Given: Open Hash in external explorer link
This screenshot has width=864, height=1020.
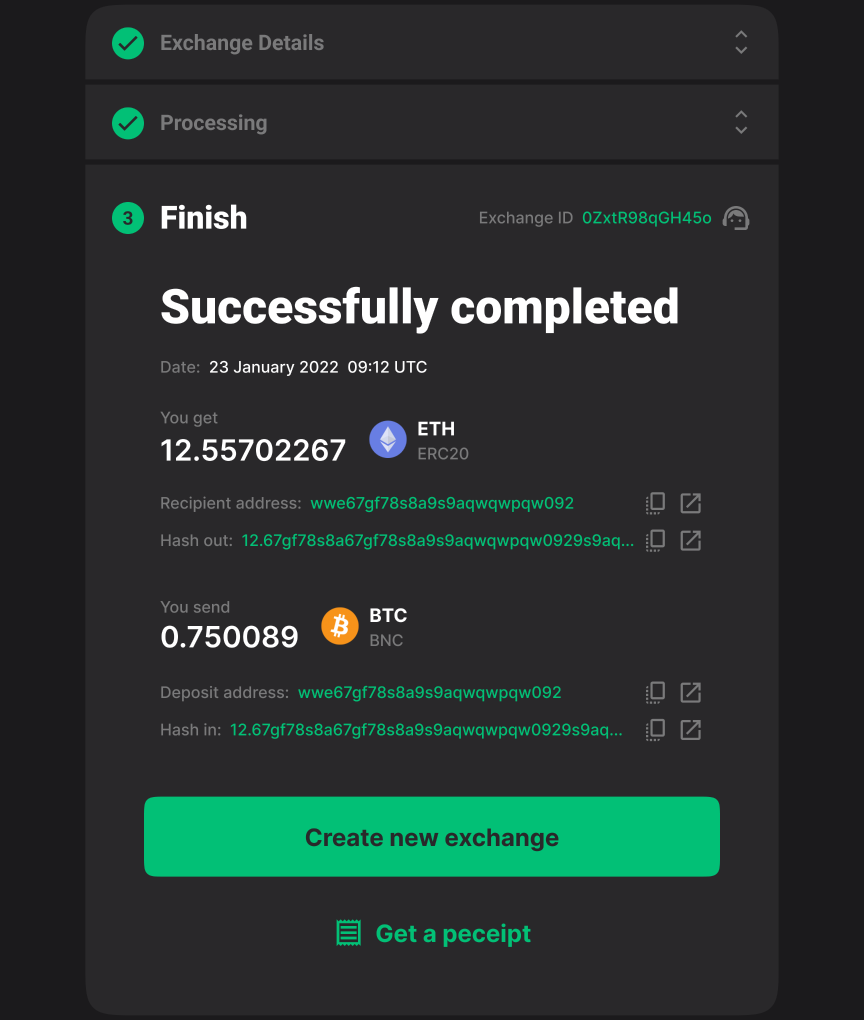Looking at the screenshot, I should click(x=690, y=730).
